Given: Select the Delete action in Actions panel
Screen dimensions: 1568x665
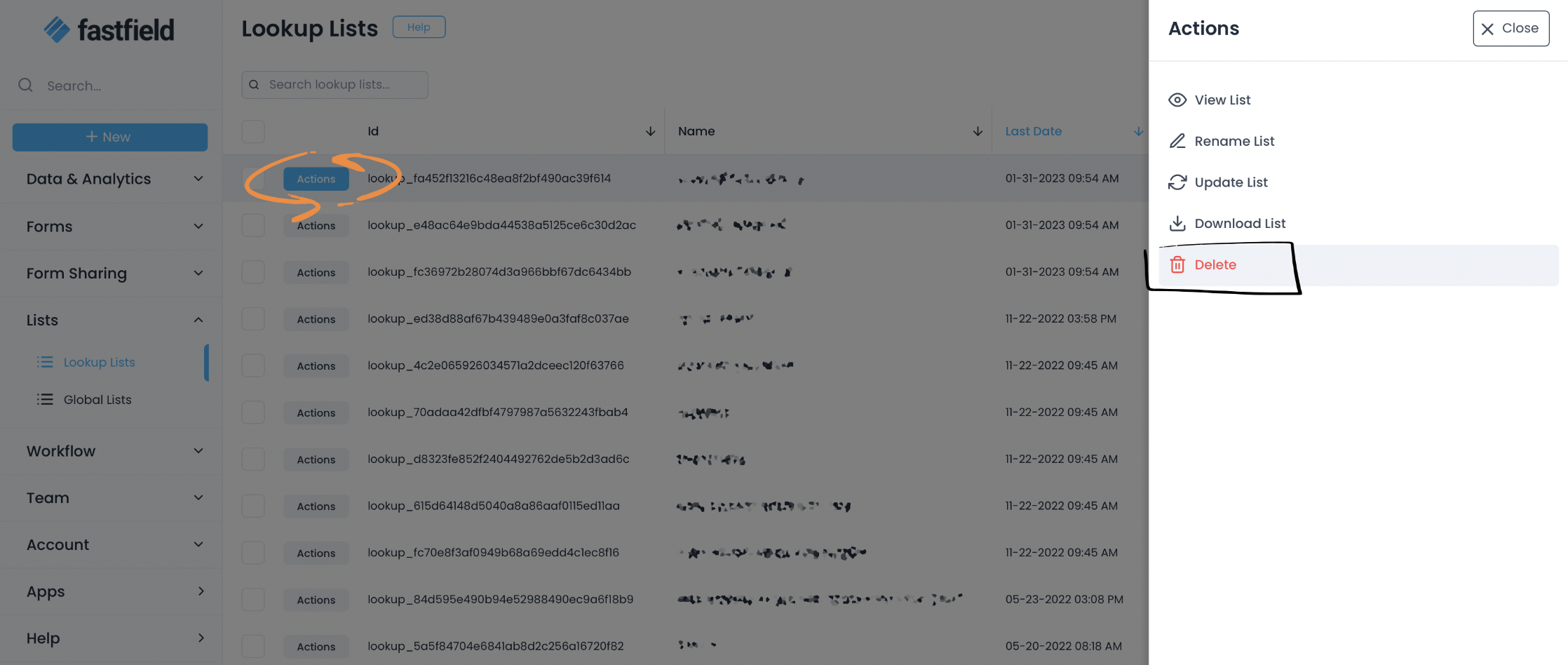Looking at the screenshot, I should (x=1215, y=264).
